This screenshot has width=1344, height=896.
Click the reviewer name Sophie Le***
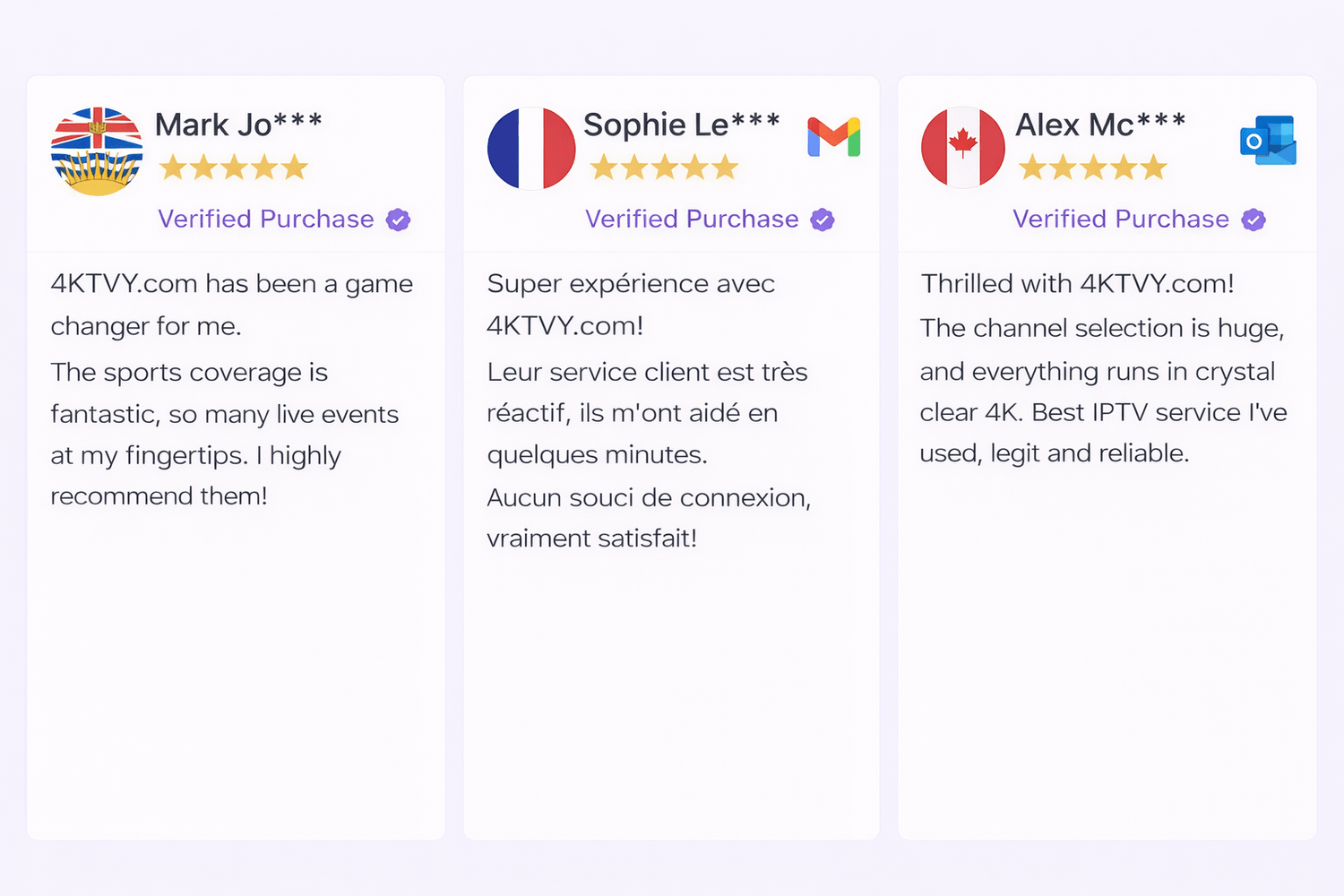pos(682,125)
